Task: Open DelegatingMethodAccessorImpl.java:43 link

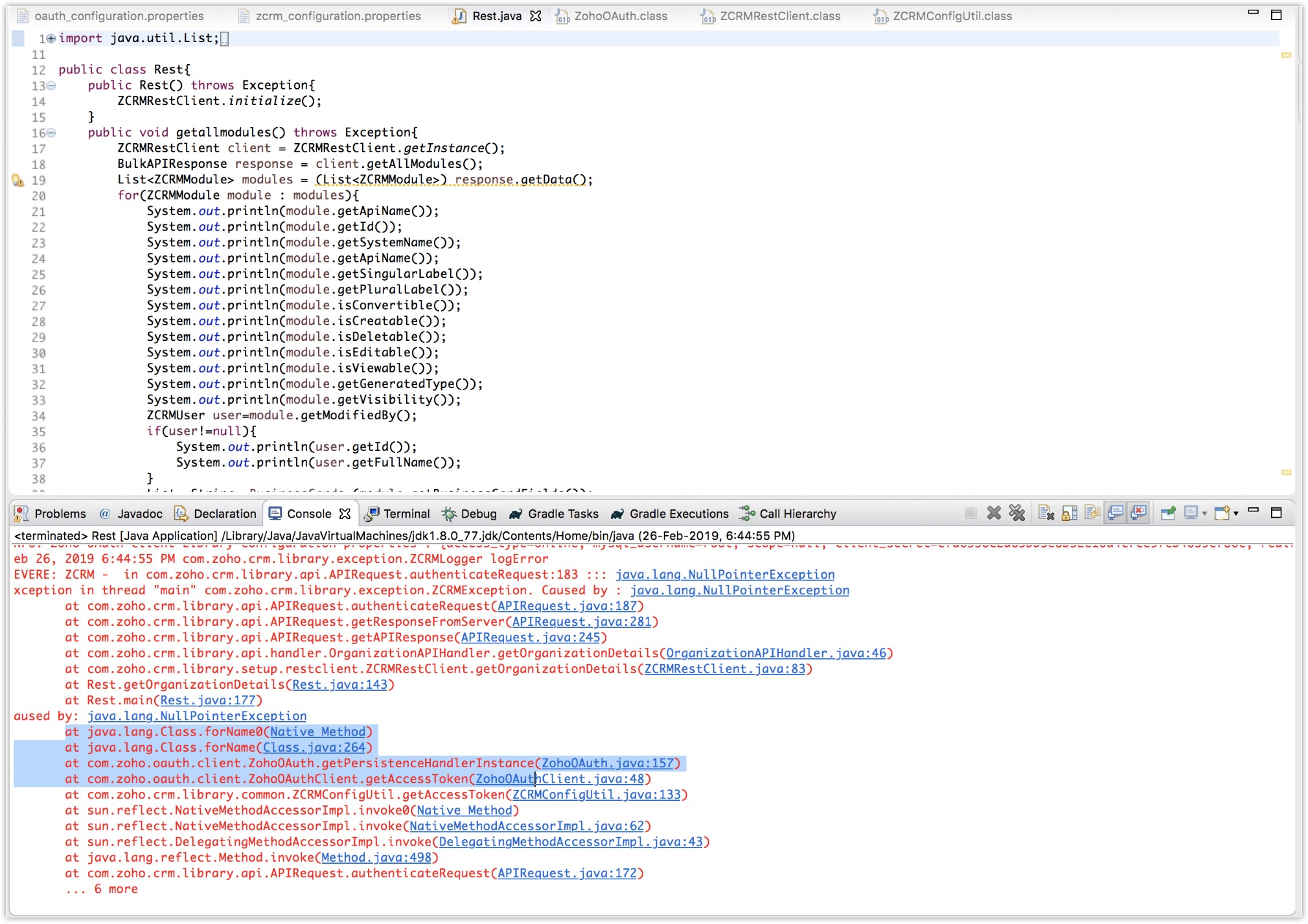Action: (x=571, y=842)
